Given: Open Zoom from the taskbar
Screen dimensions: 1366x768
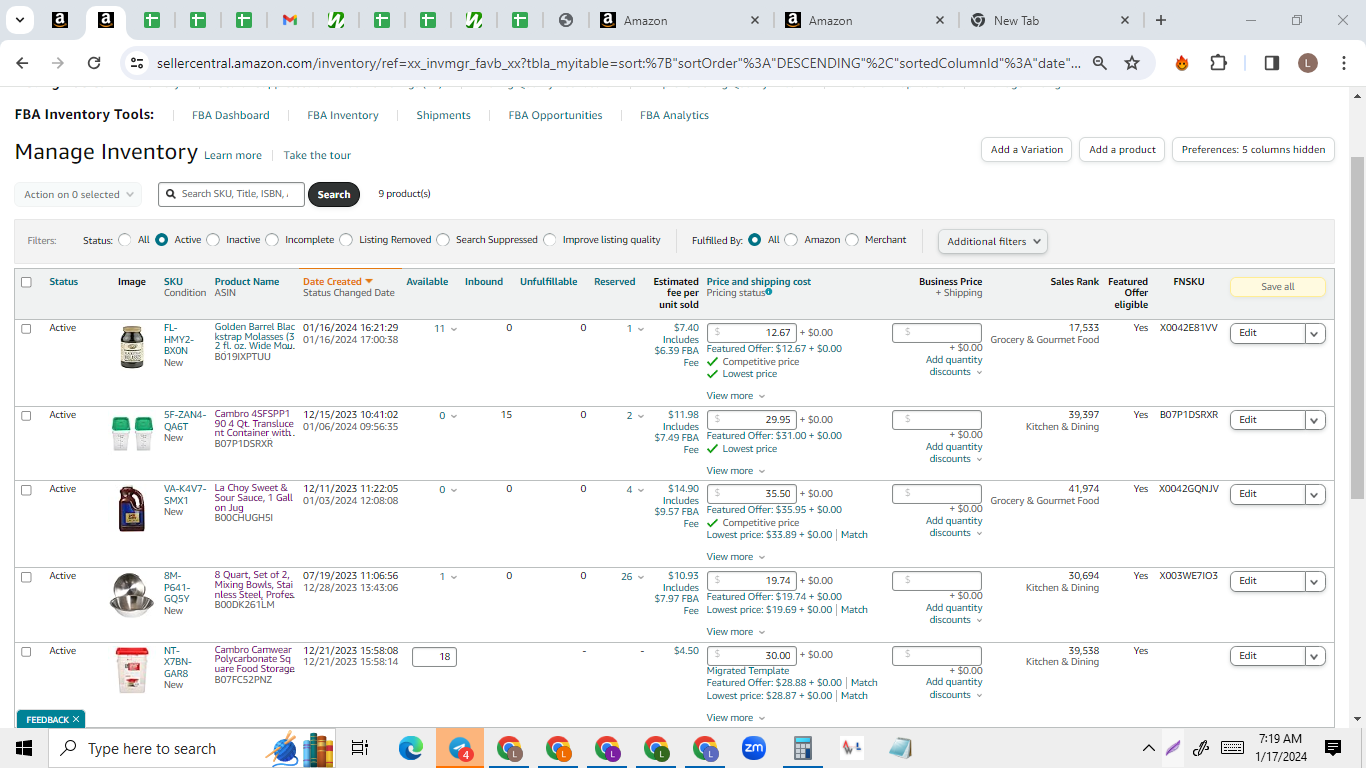Looking at the screenshot, I should pyautogui.click(x=753, y=748).
